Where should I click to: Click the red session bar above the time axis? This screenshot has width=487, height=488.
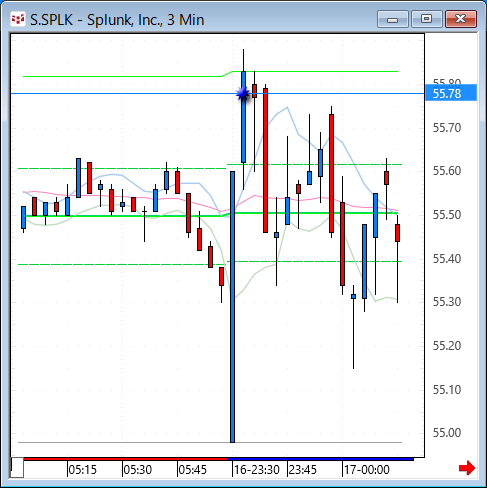[125, 459]
